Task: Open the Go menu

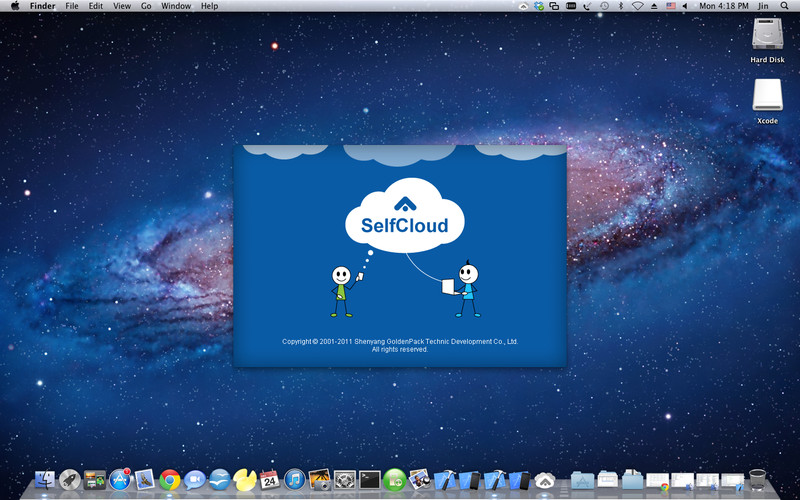Action: point(146,6)
